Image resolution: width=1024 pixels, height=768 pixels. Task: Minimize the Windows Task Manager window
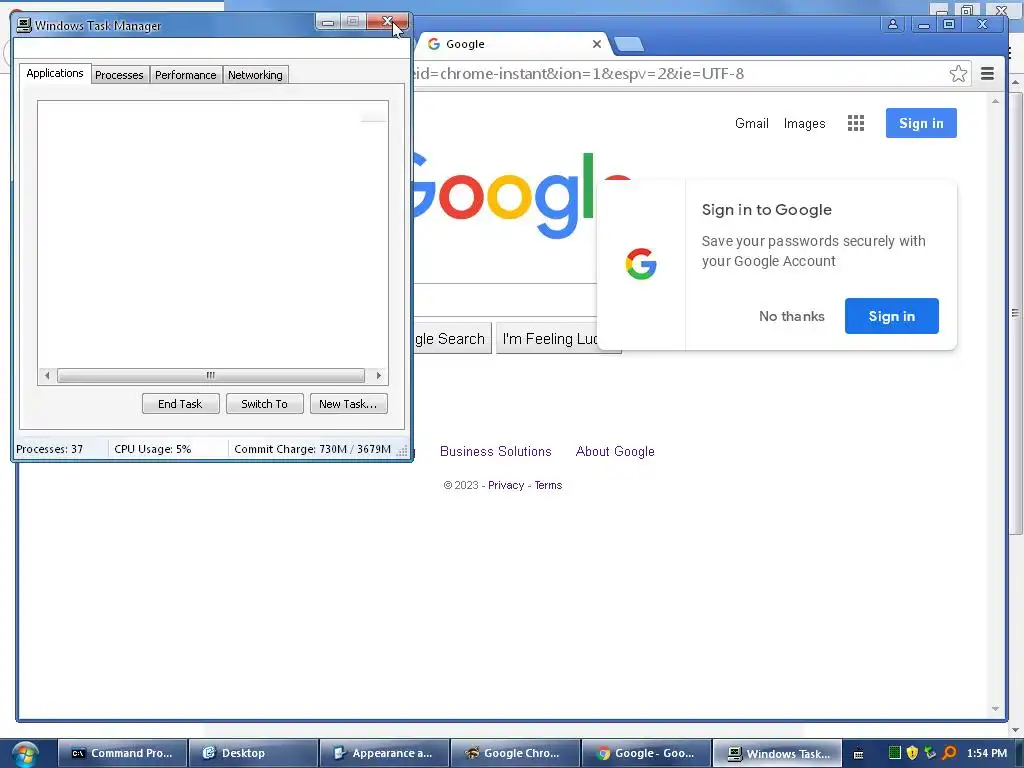tap(328, 22)
